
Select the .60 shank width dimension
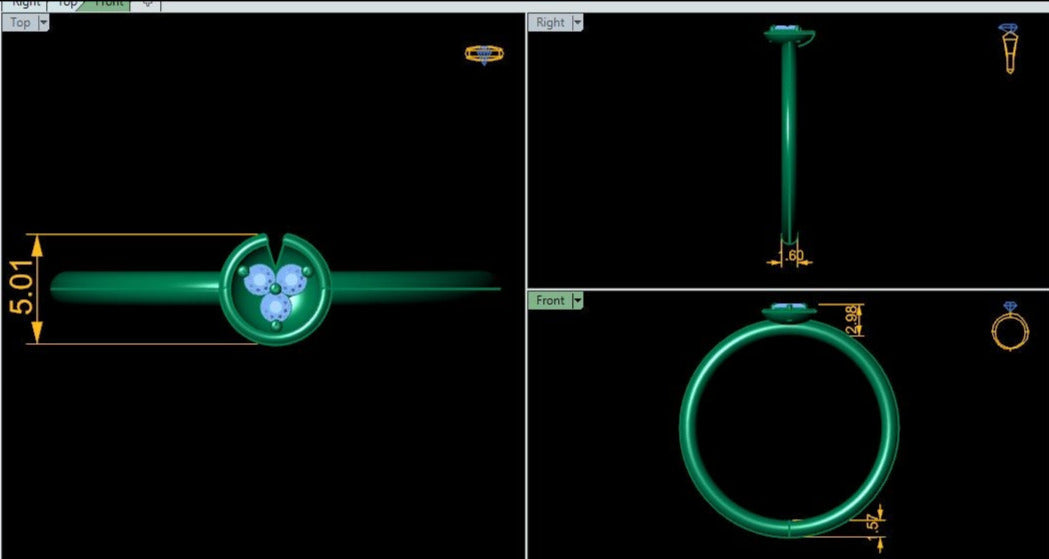pyautogui.click(x=794, y=256)
